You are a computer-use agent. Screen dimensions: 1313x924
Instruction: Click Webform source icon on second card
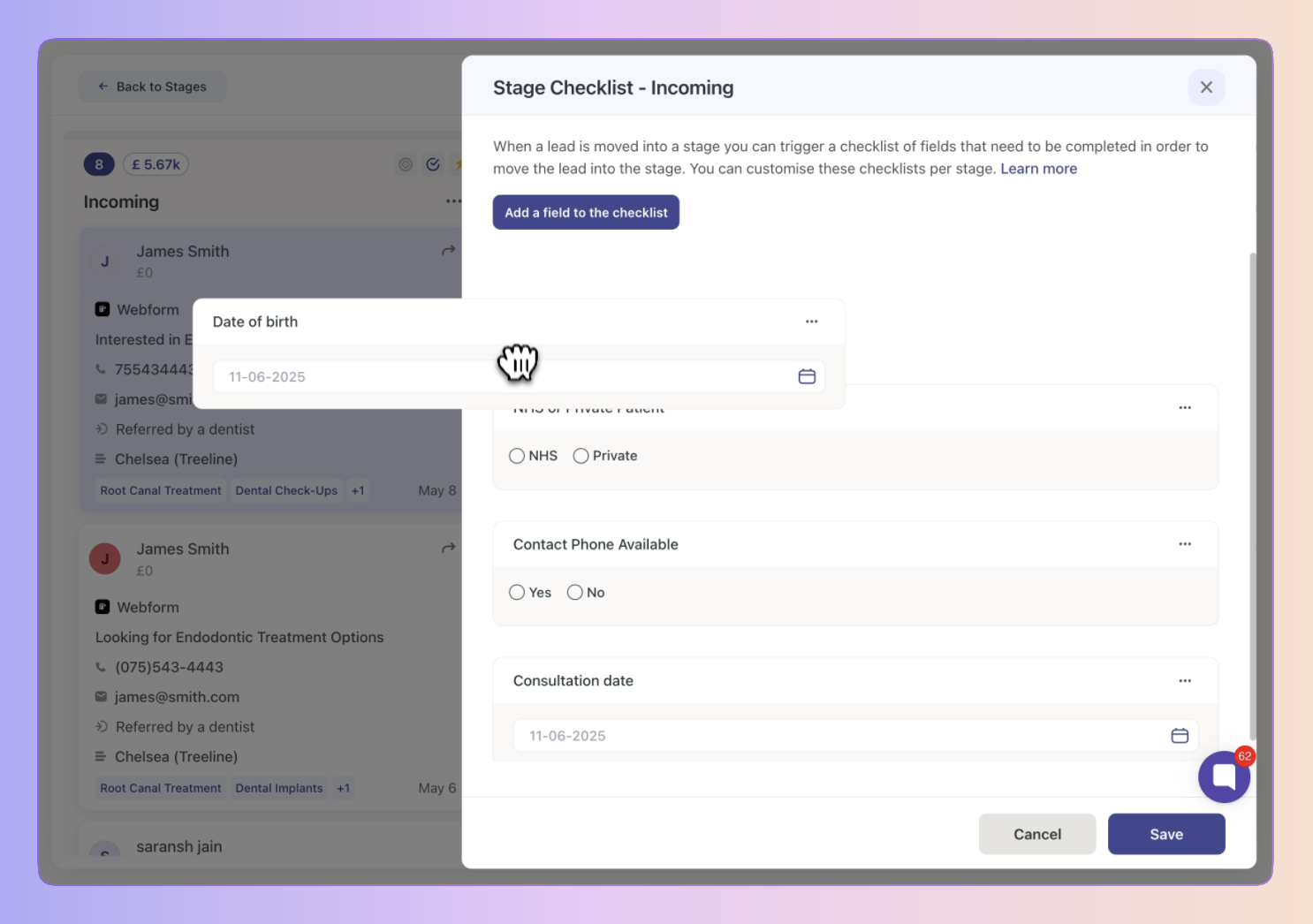[102, 607]
